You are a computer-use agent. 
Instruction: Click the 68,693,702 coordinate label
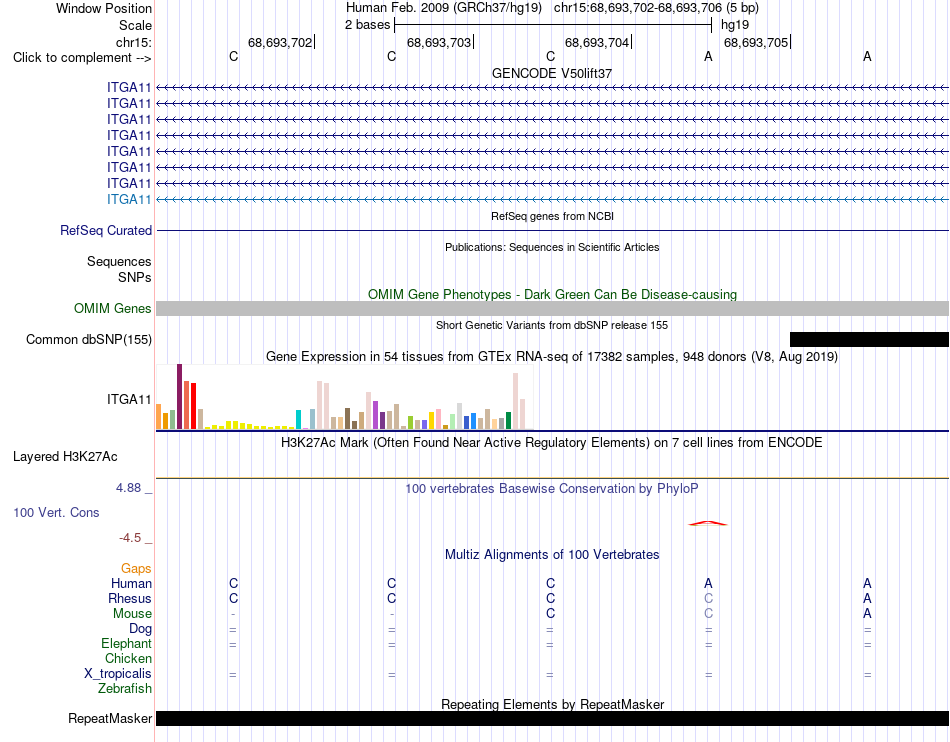click(280, 42)
